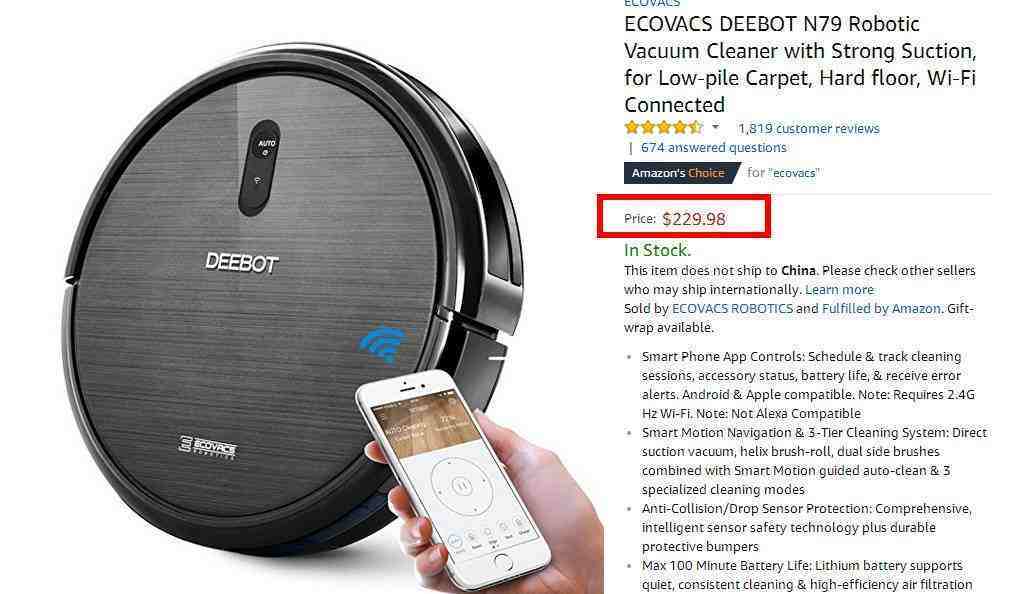This screenshot has height=594, width=1017.
Task: Click the Amazon's Choice badge
Action: coord(679,173)
